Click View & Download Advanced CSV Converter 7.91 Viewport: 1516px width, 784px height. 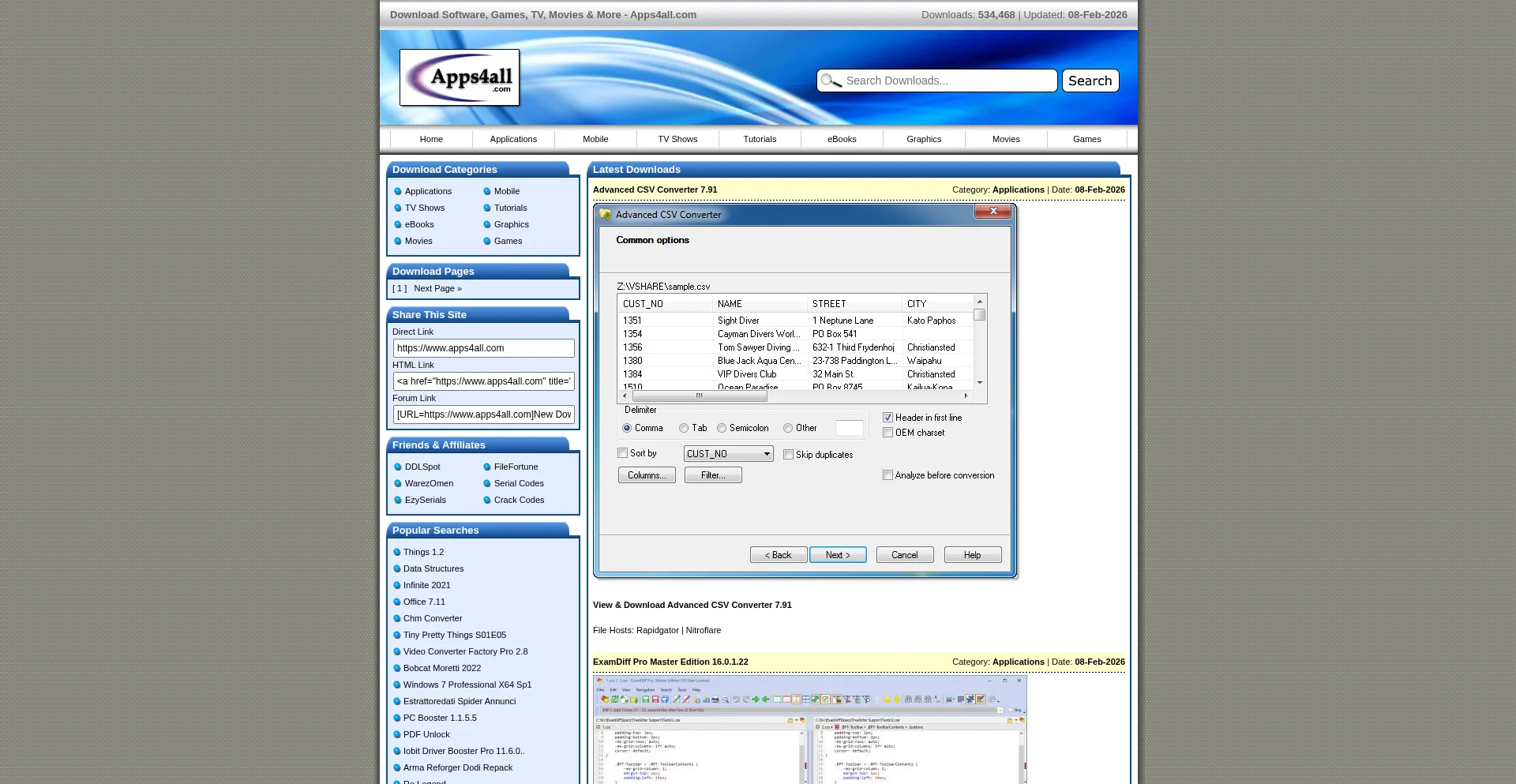coord(692,605)
